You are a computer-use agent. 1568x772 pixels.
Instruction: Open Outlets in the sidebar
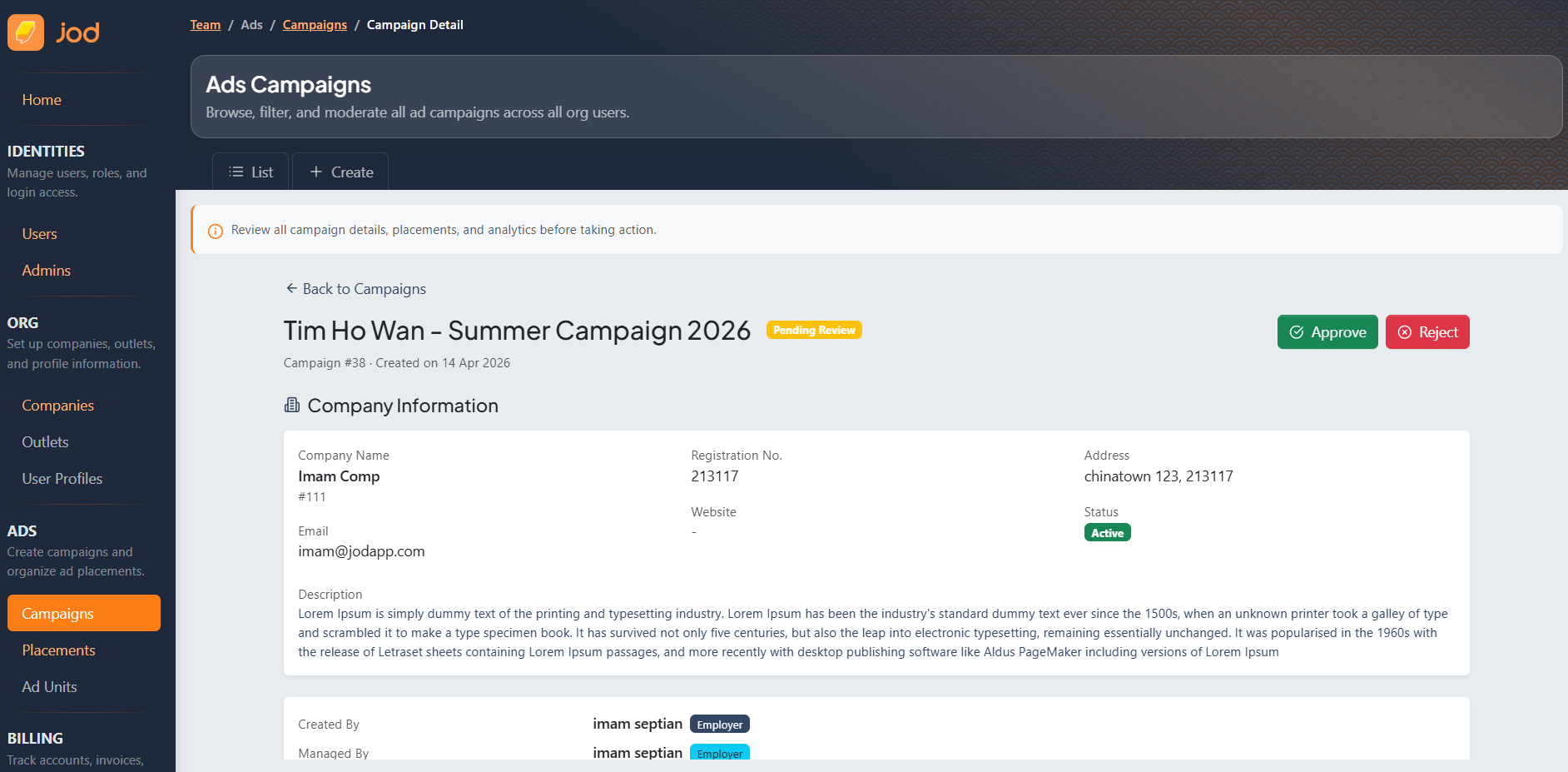45,442
